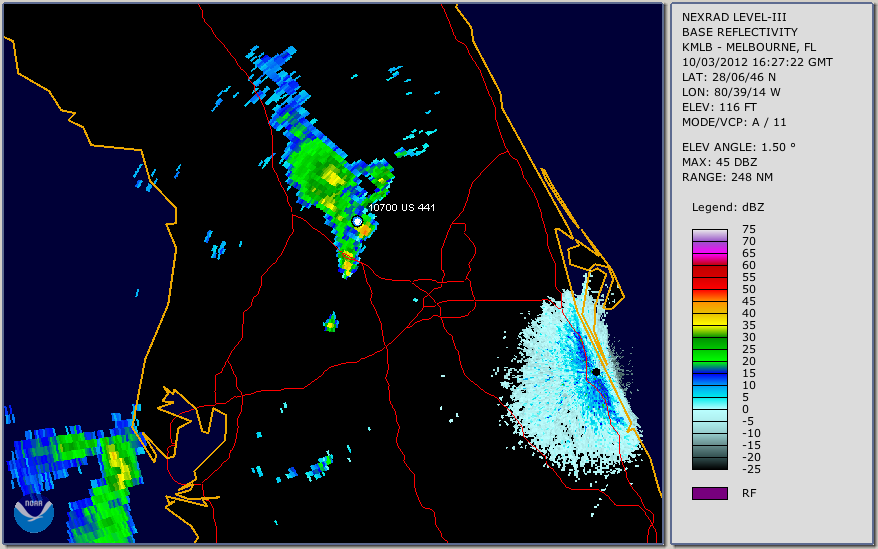The image size is (878, 549).
Task: Click the 'MAX: 45 DBZ' line
Action: pos(720,162)
